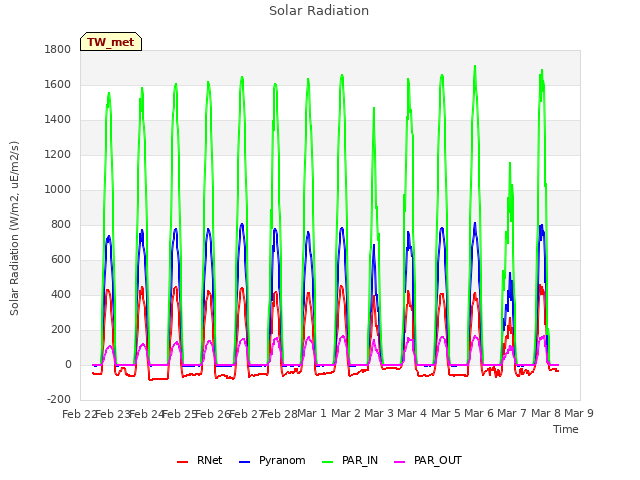Select the 1600 y-axis tick label
640x480 pixels.
(58, 84)
